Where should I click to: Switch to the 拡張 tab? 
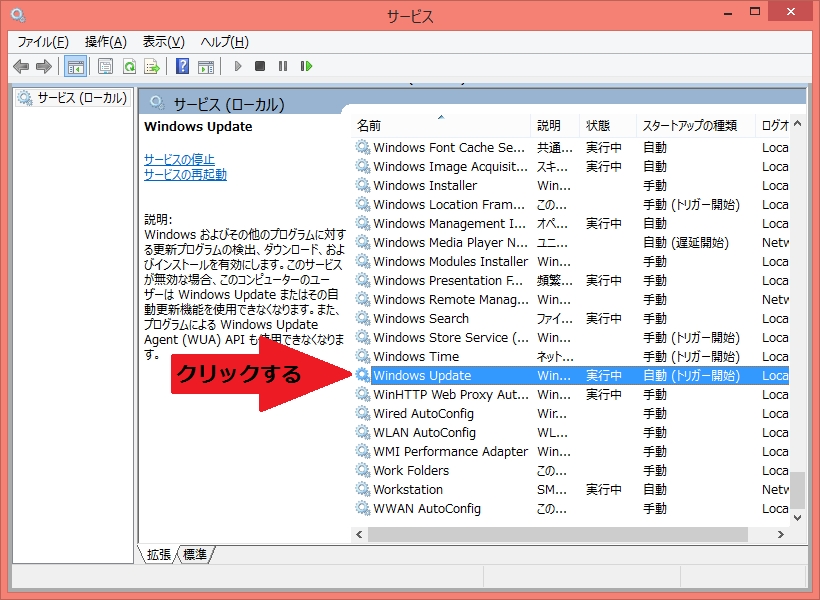pyautogui.click(x=158, y=554)
